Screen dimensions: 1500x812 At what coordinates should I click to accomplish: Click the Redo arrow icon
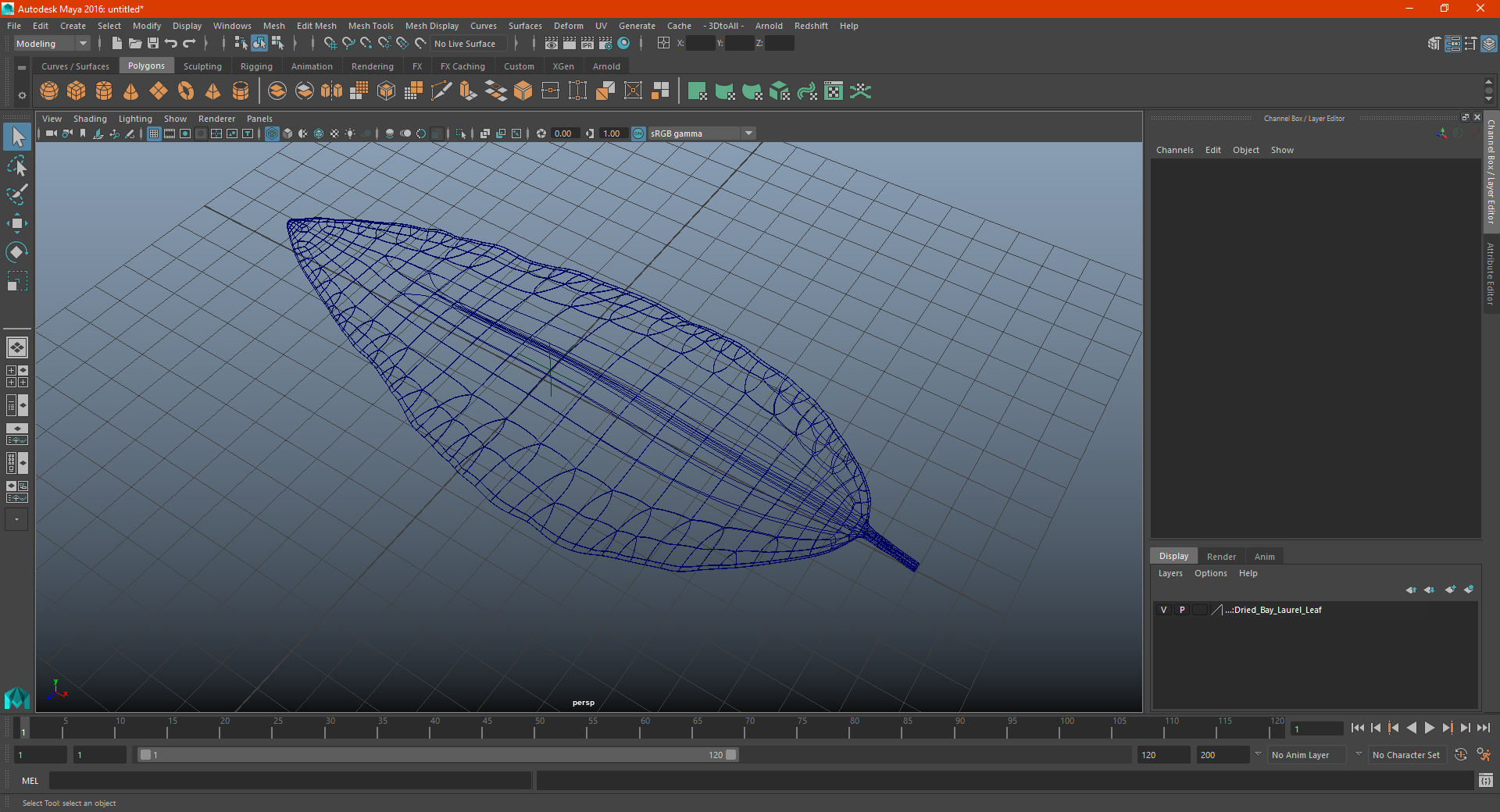point(189,43)
